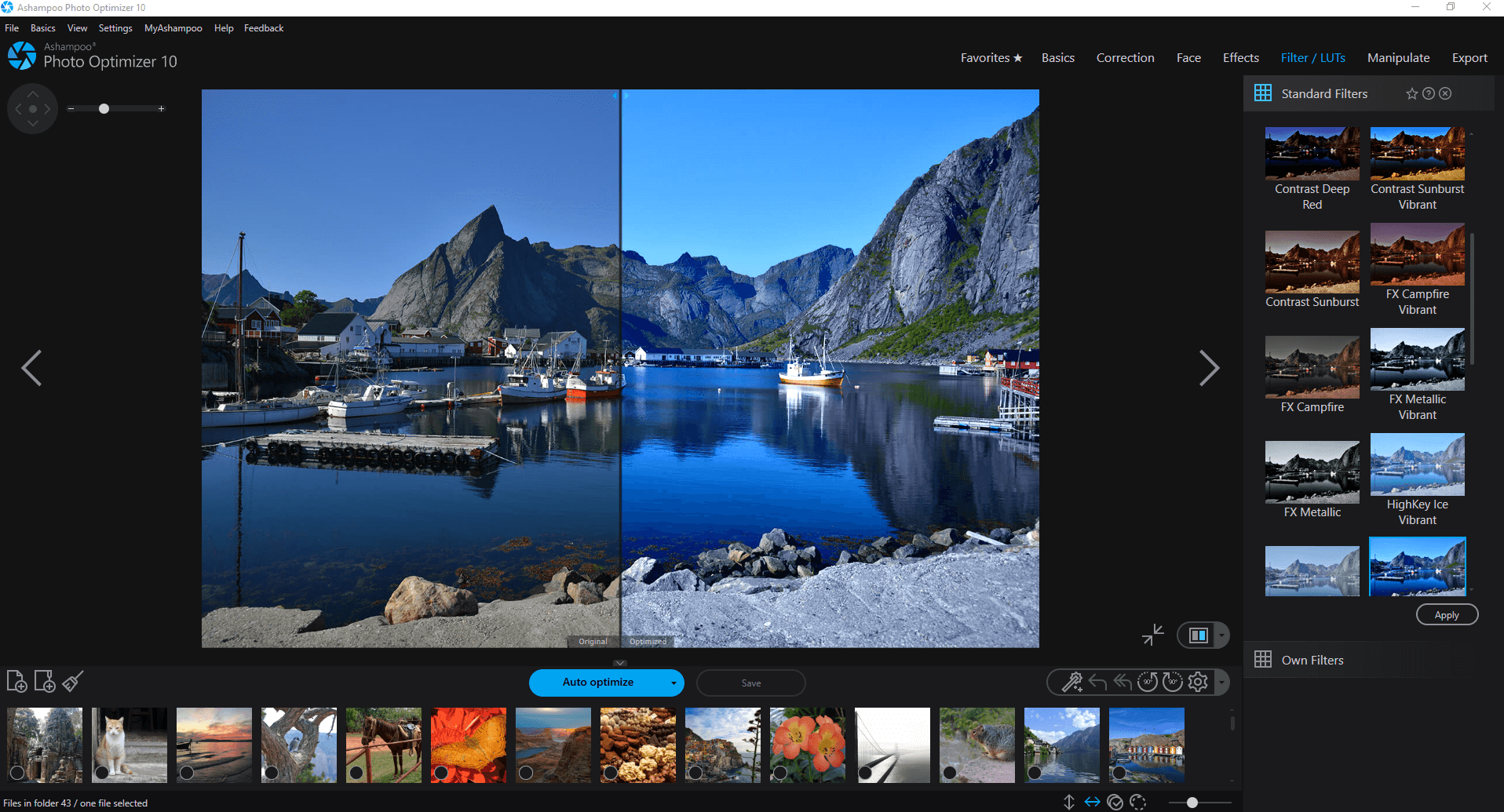This screenshot has height=812, width=1504.
Task: Expand the compare view mode dropdown
Action: pyautogui.click(x=1220, y=635)
